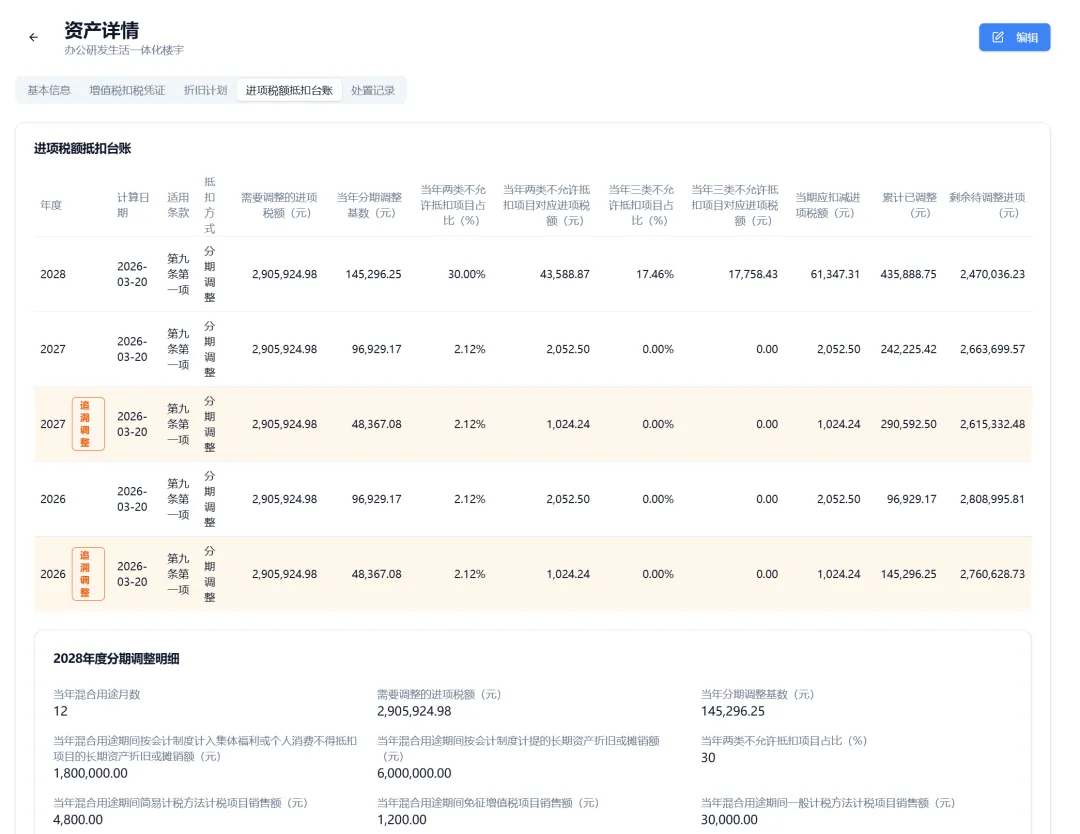This screenshot has height=834, width=1080.
Task: Click the 17,758.43 cell
Action: pyautogui.click(x=753, y=274)
